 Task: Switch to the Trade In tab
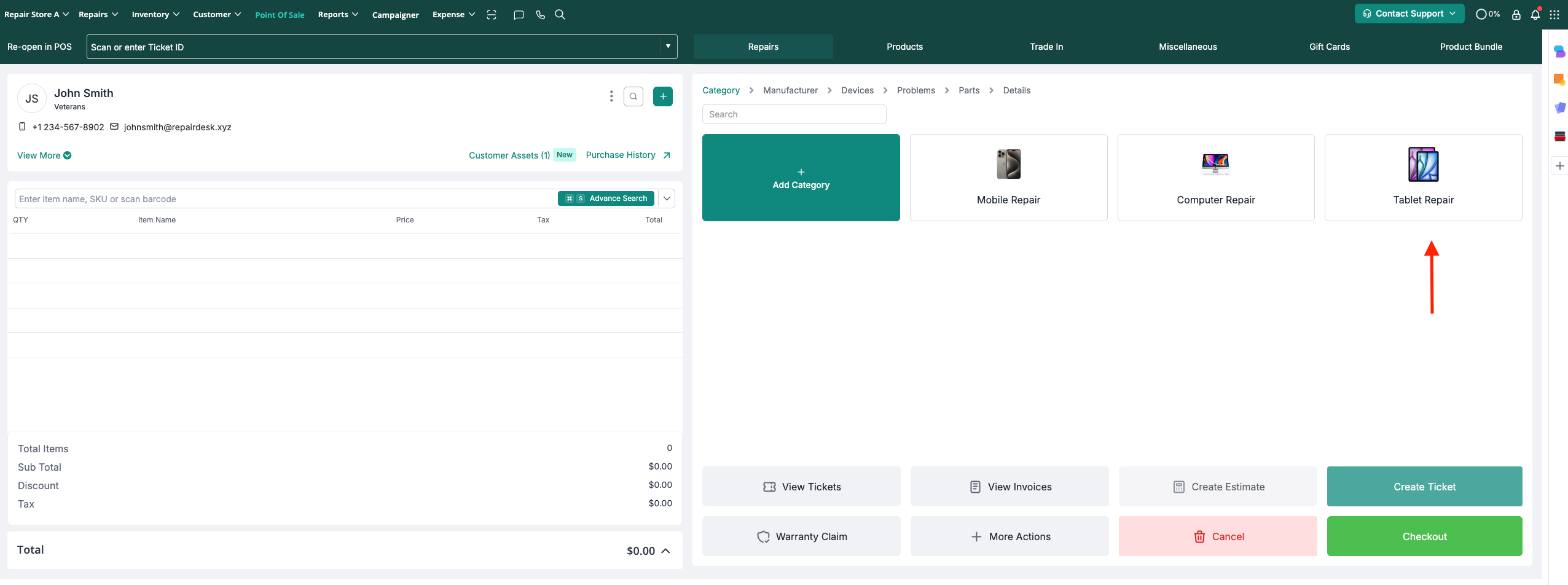pos(1046,47)
